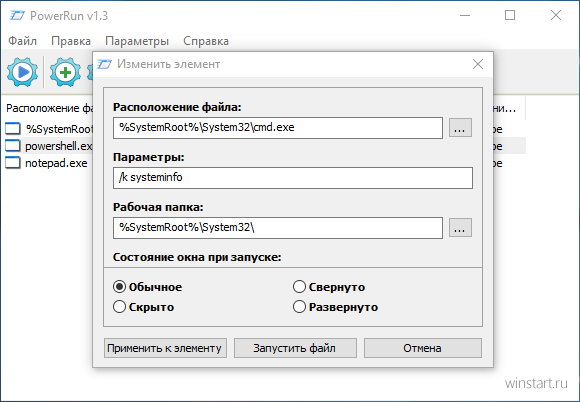The image size is (580, 402).
Task: Click the window icon of the %SystemRoot row
Action: coord(13,129)
